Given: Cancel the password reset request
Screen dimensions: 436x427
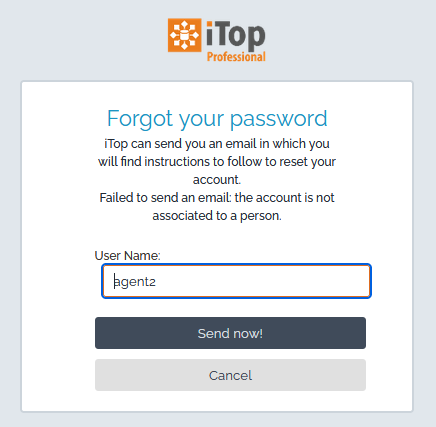Looking at the screenshot, I should point(230,375).
